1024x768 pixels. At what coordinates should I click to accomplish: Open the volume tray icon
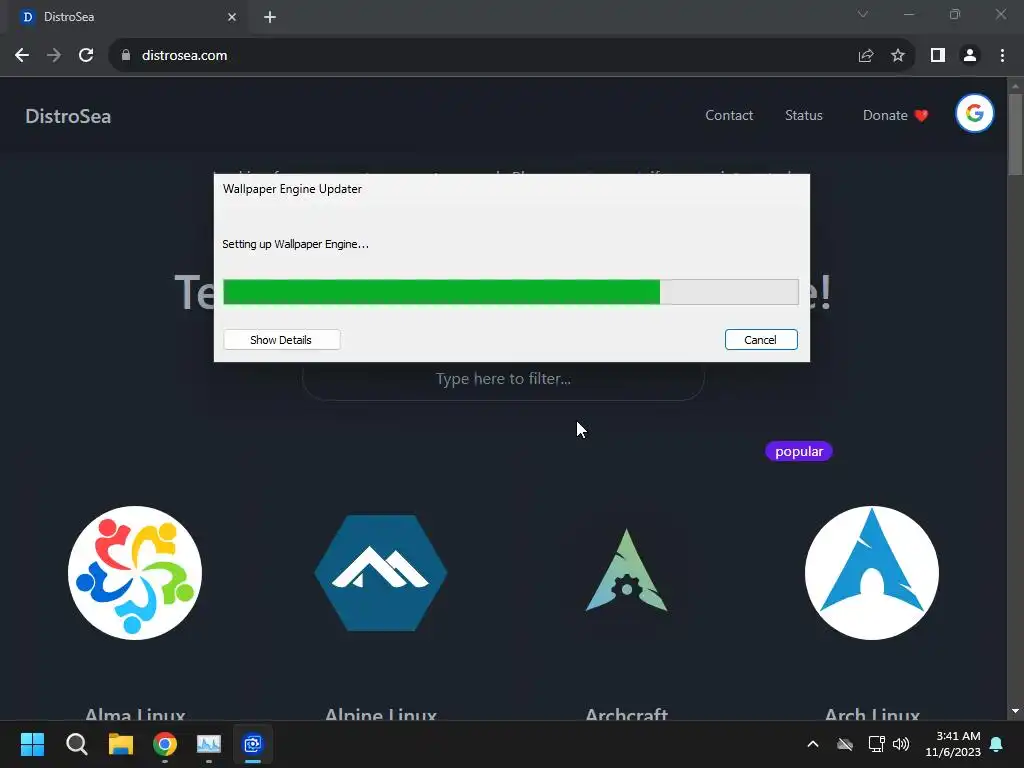[901, 744]
